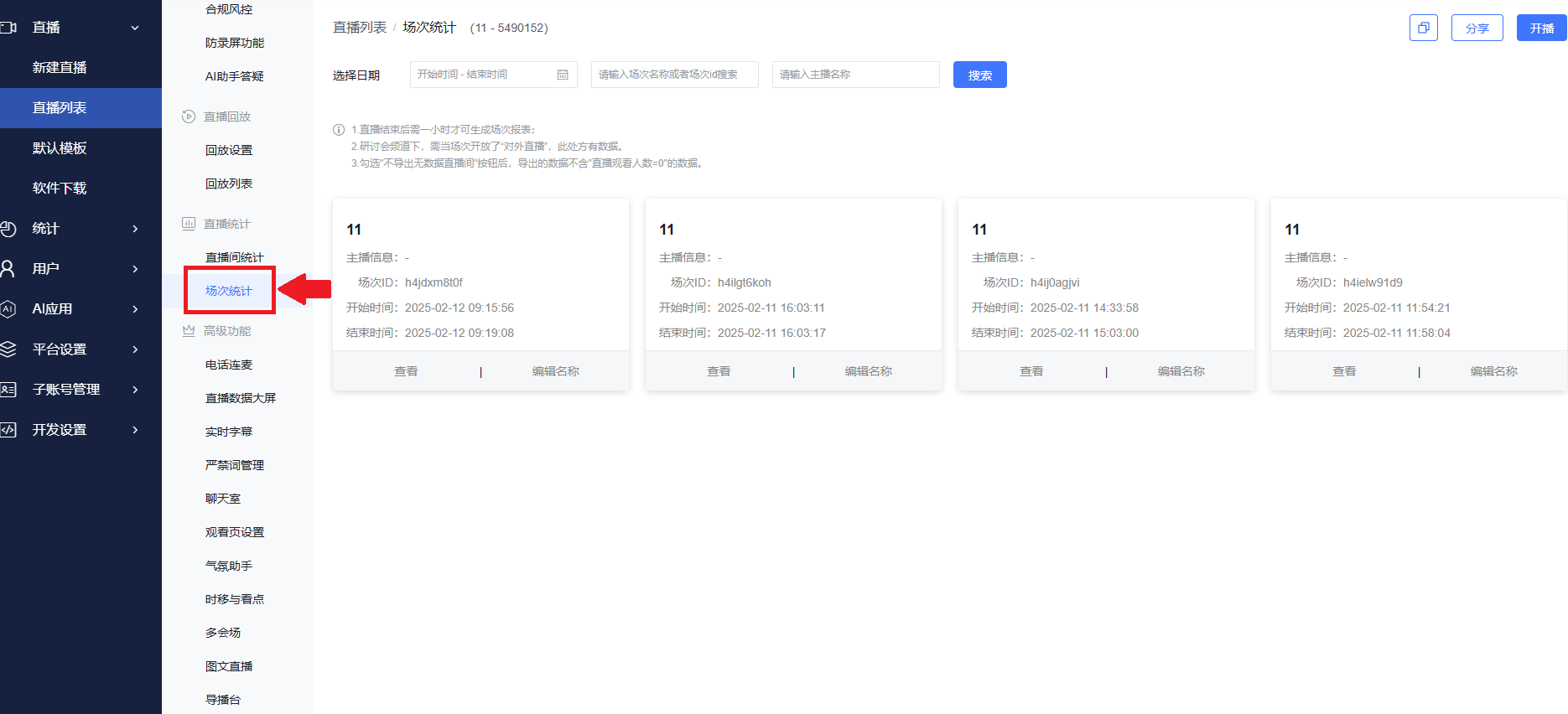The image size is (1568, 714).
Task: Click 编辑名称 on session h4ilgt6koh card
Action: pos(869,371)
